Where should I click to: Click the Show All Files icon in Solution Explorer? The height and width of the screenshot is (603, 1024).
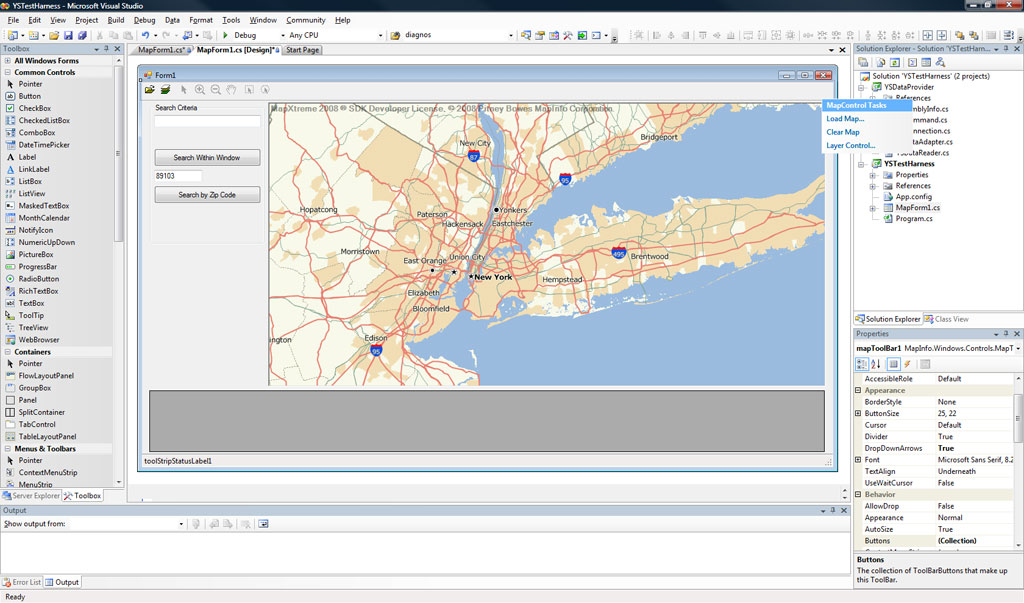pos(880,62)
